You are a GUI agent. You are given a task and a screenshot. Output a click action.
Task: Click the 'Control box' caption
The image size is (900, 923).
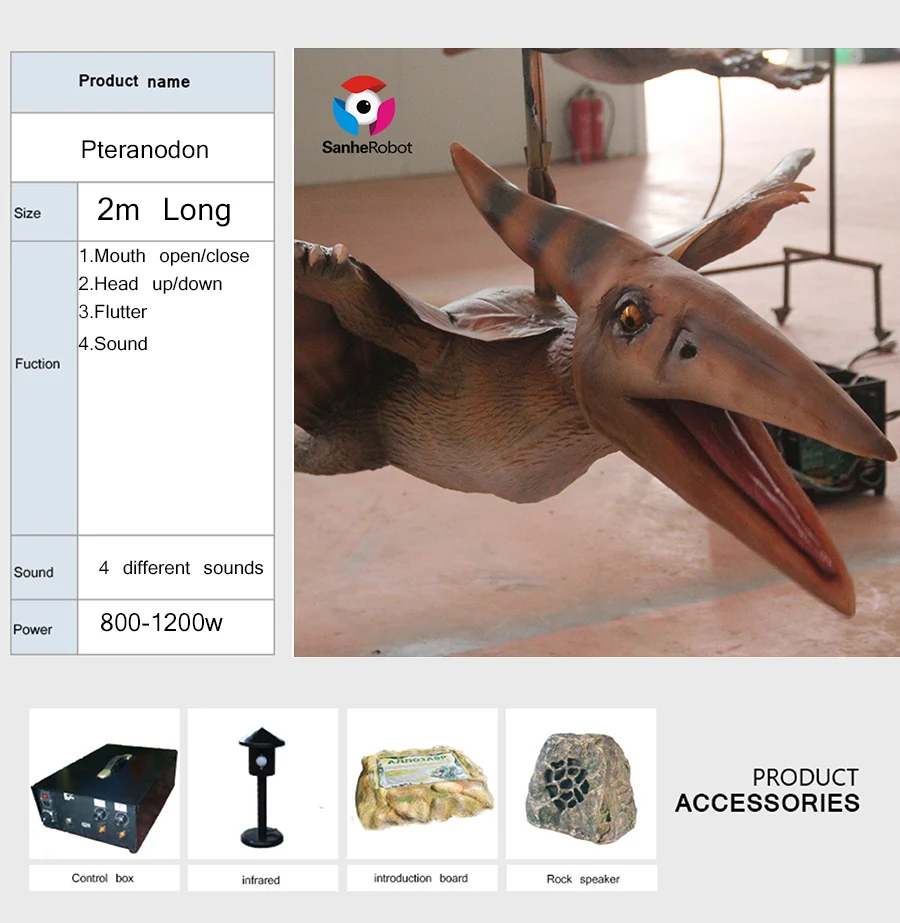tap(103, 878)
